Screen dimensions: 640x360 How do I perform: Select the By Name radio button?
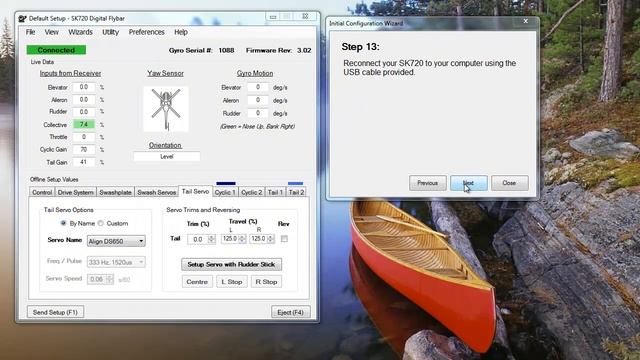pyautogui.click(x=63, y=223)
